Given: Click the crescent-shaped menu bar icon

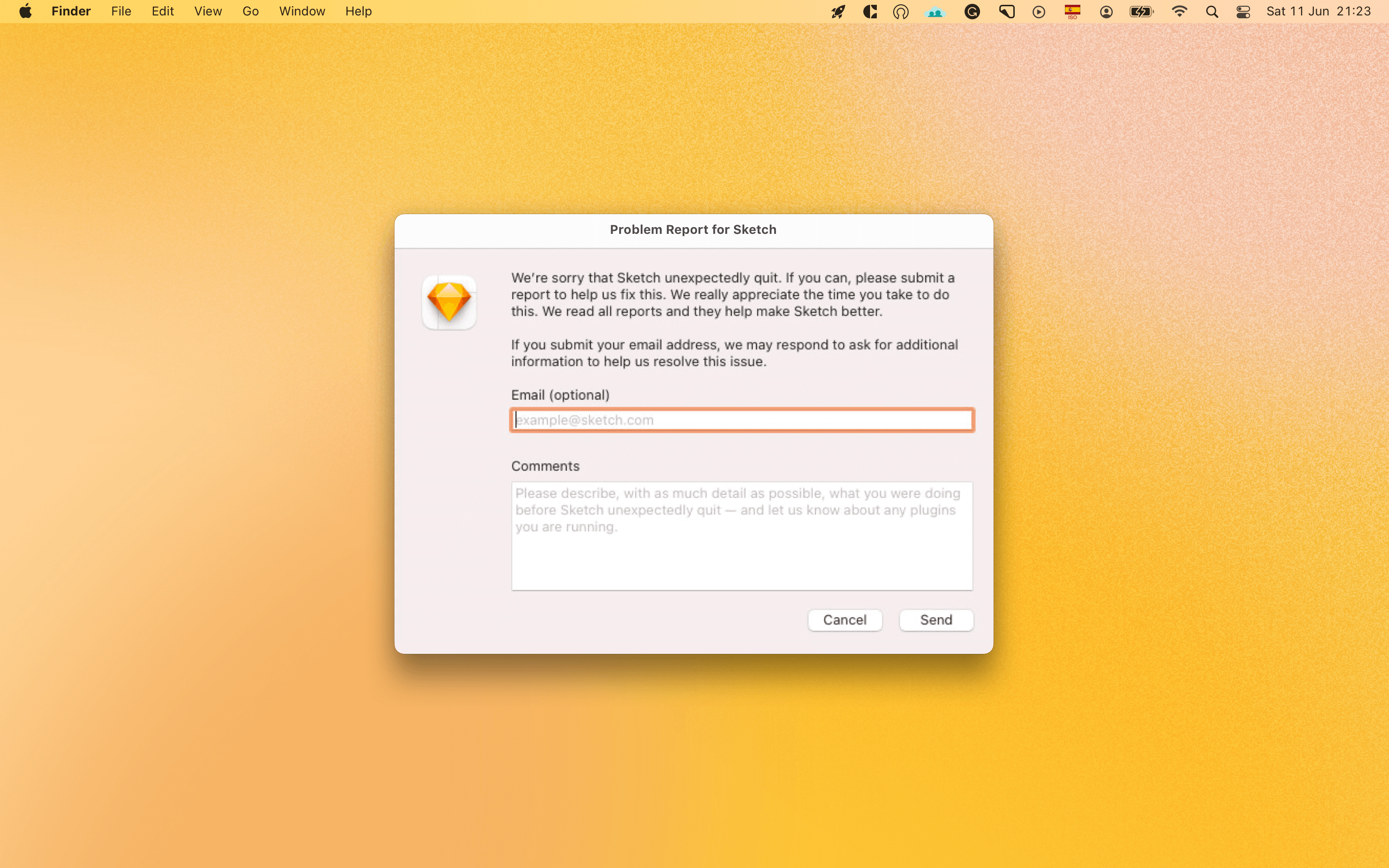Looking at the screenshot, I should pos(870,11).
